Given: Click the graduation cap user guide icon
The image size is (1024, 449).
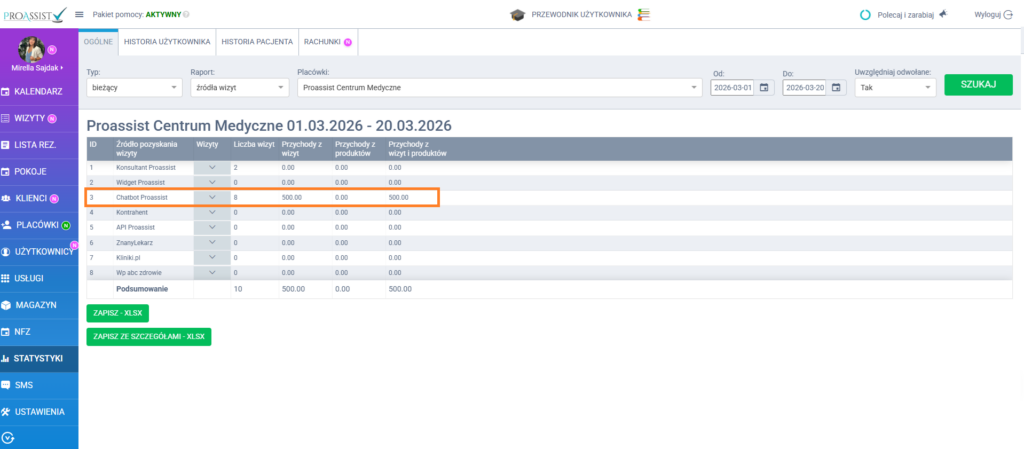Looking at the screenshot, I should click(x=517, y=15).
